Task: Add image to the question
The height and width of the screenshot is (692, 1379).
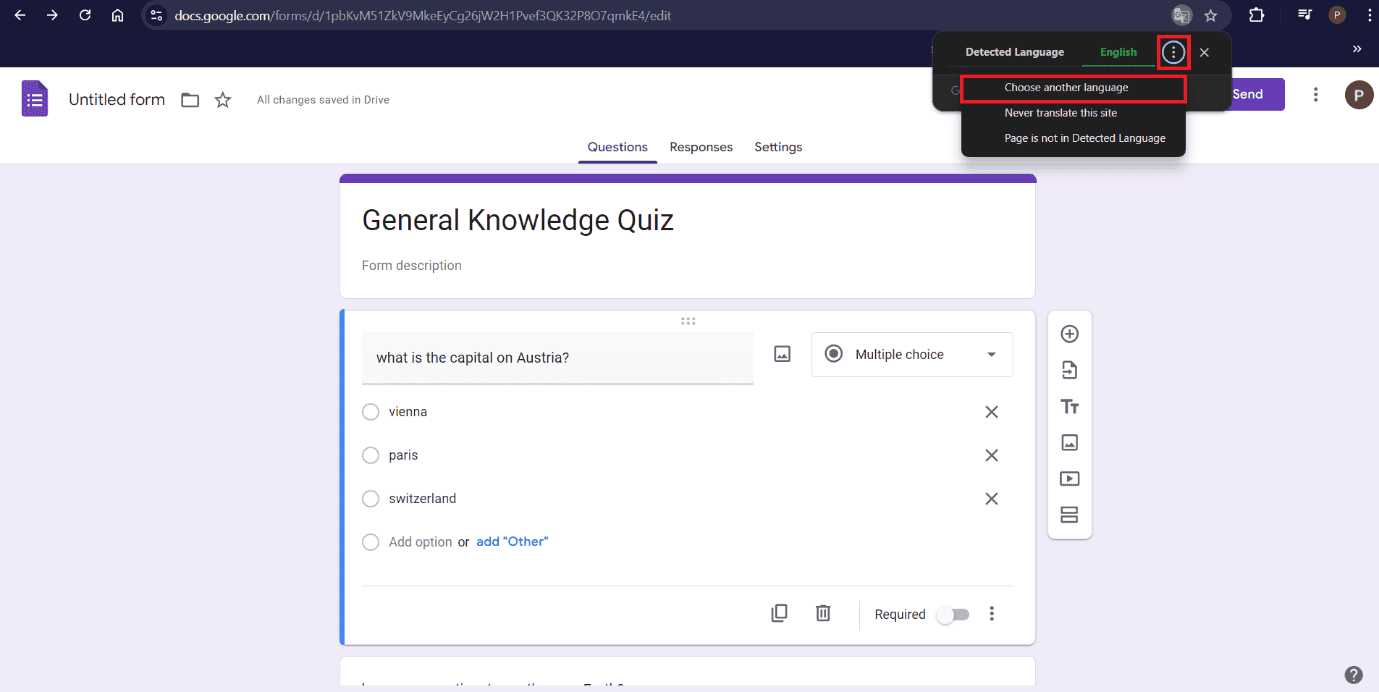Action: coord(783,354)
